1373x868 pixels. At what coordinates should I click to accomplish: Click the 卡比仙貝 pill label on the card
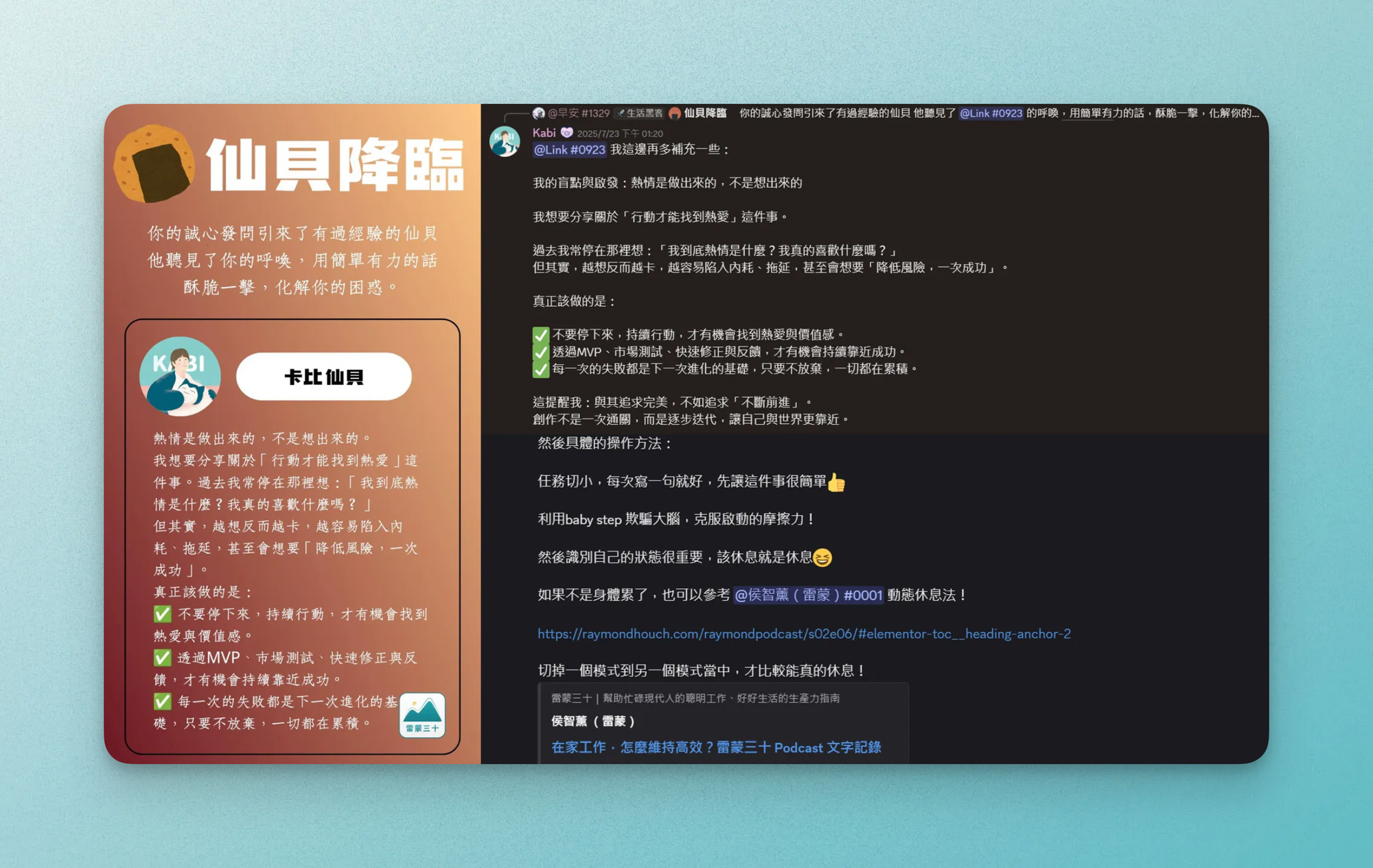click(323, 377)
